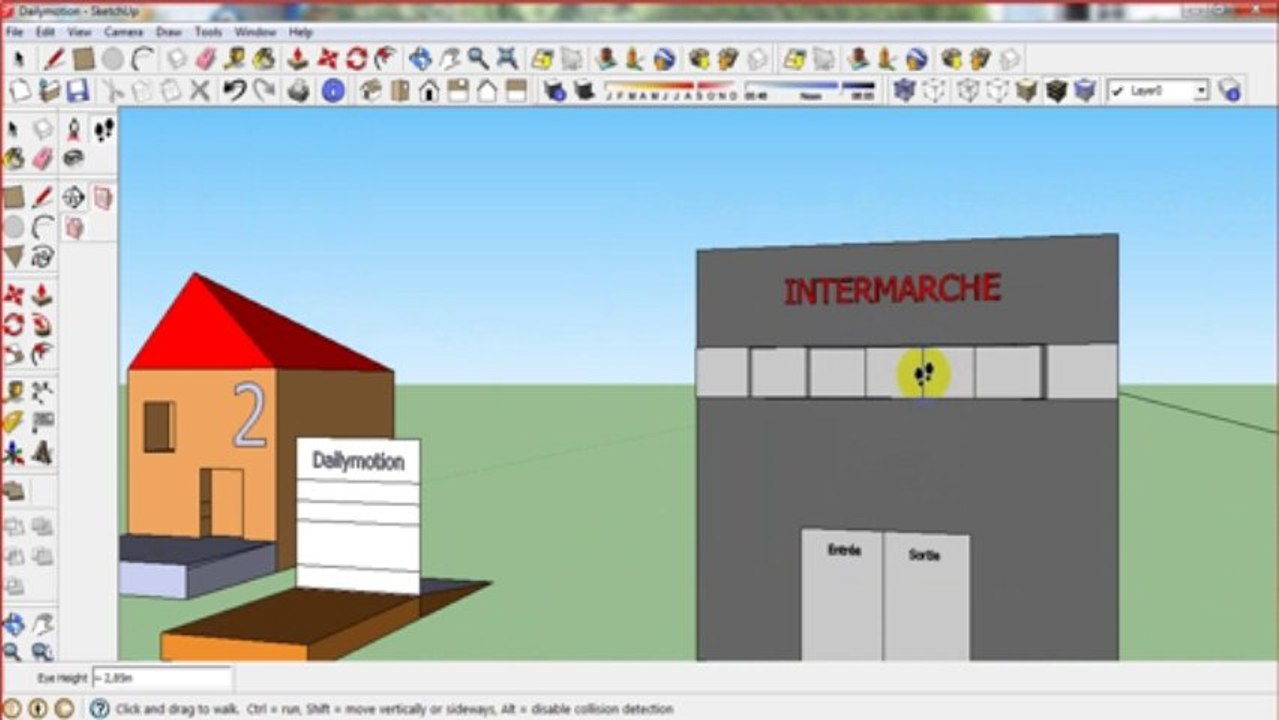Image resolution: width=1279 pixels, height=720 pixels.
Task: Save the model with the floppy disk icon
Action: coord(78,91)
